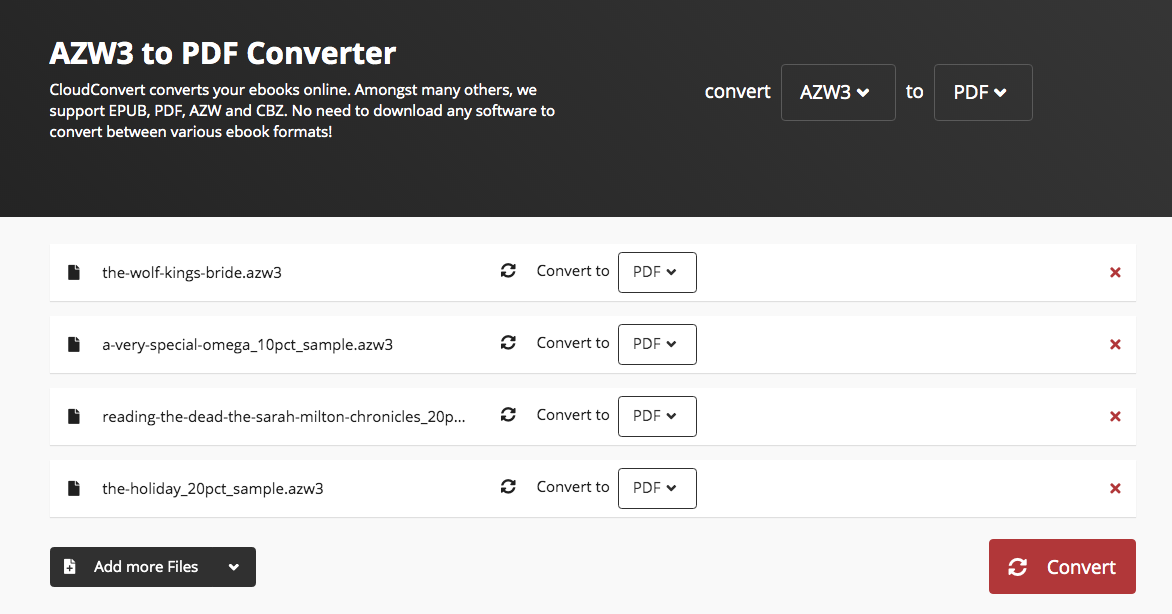Viewport: 1172px width, 614px height.
Task: Click the conversion refresh icon on a-very-special-omega row
Action: pyautogui.click(x=508, y=342)
